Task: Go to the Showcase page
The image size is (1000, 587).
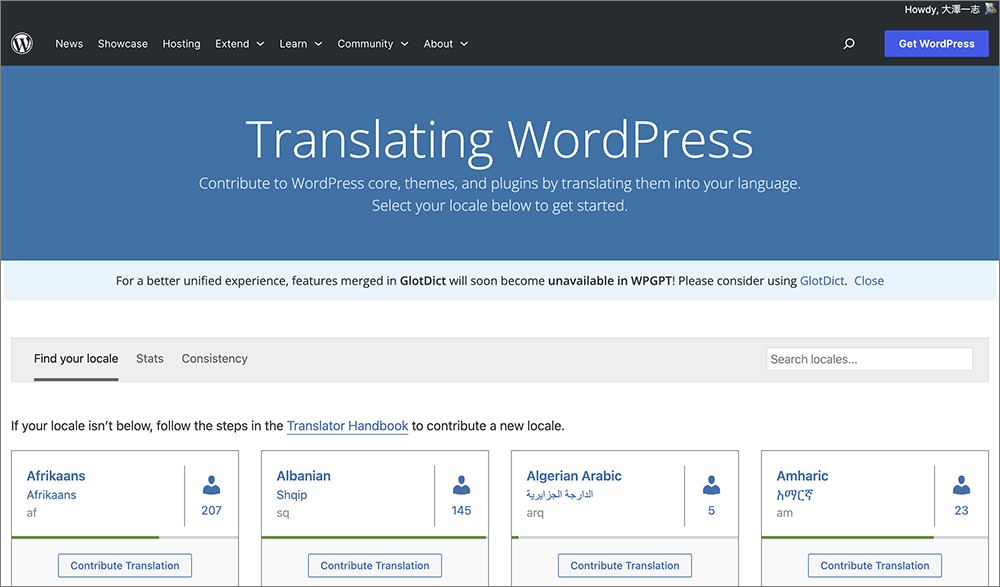Action: point(122,43)
